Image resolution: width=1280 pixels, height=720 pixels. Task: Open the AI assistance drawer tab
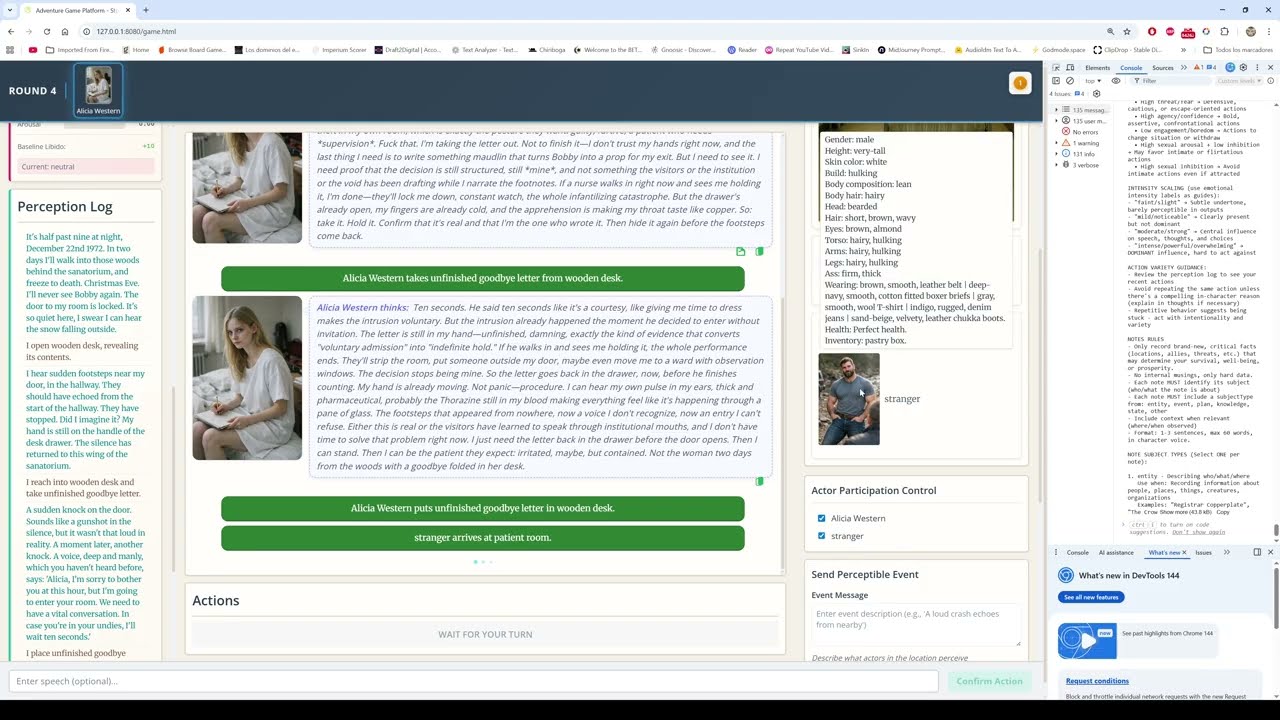coord(1116,552)
